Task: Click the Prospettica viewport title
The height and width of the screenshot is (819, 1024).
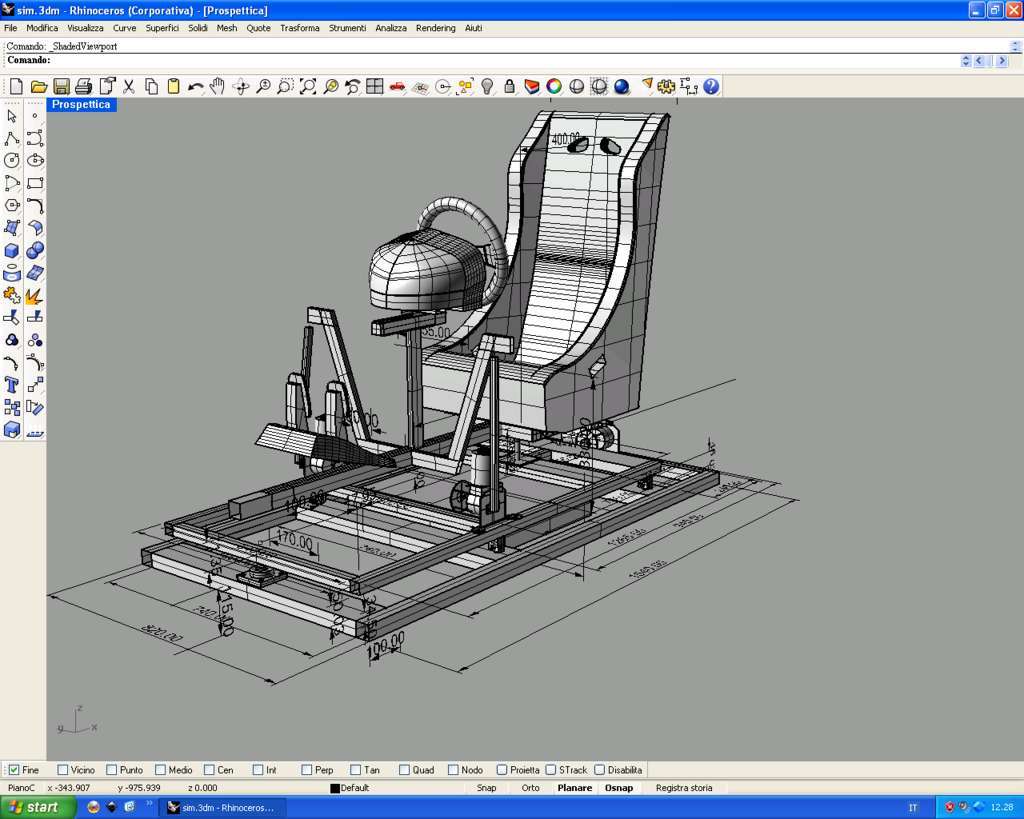Action: point(81,104)
